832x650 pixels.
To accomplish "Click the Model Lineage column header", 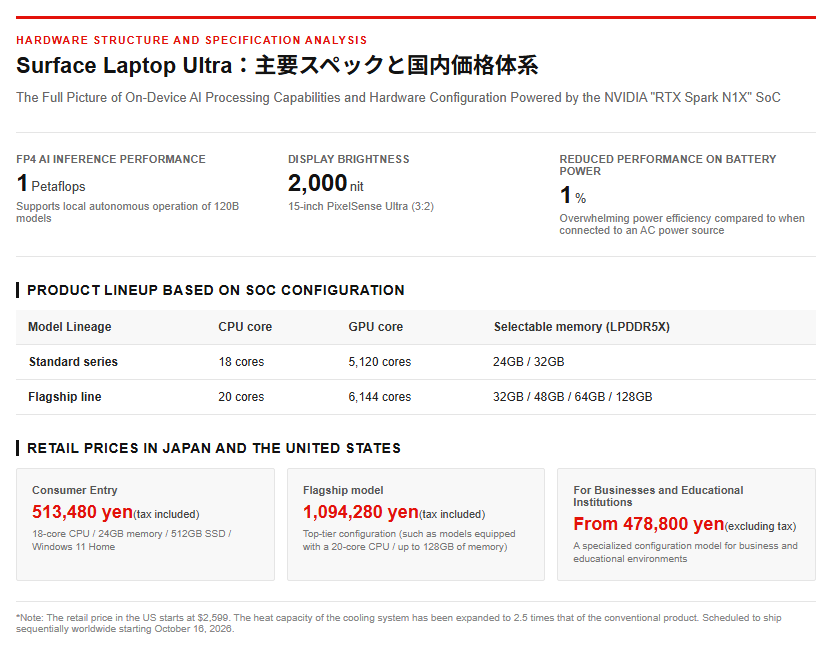I will coord(70,327).
